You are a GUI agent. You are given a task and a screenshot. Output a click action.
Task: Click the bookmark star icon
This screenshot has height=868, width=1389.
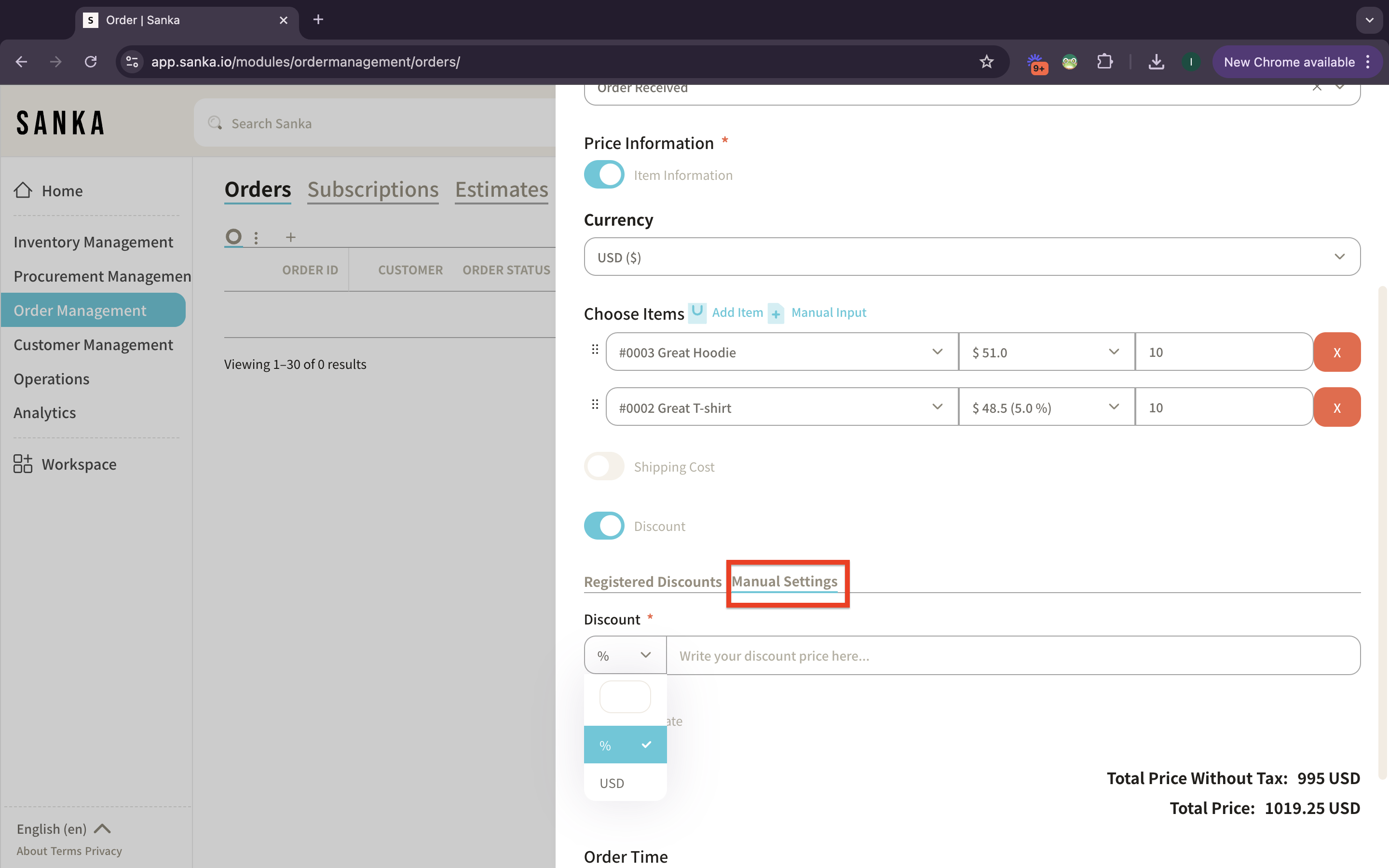(x=986, y=62)
